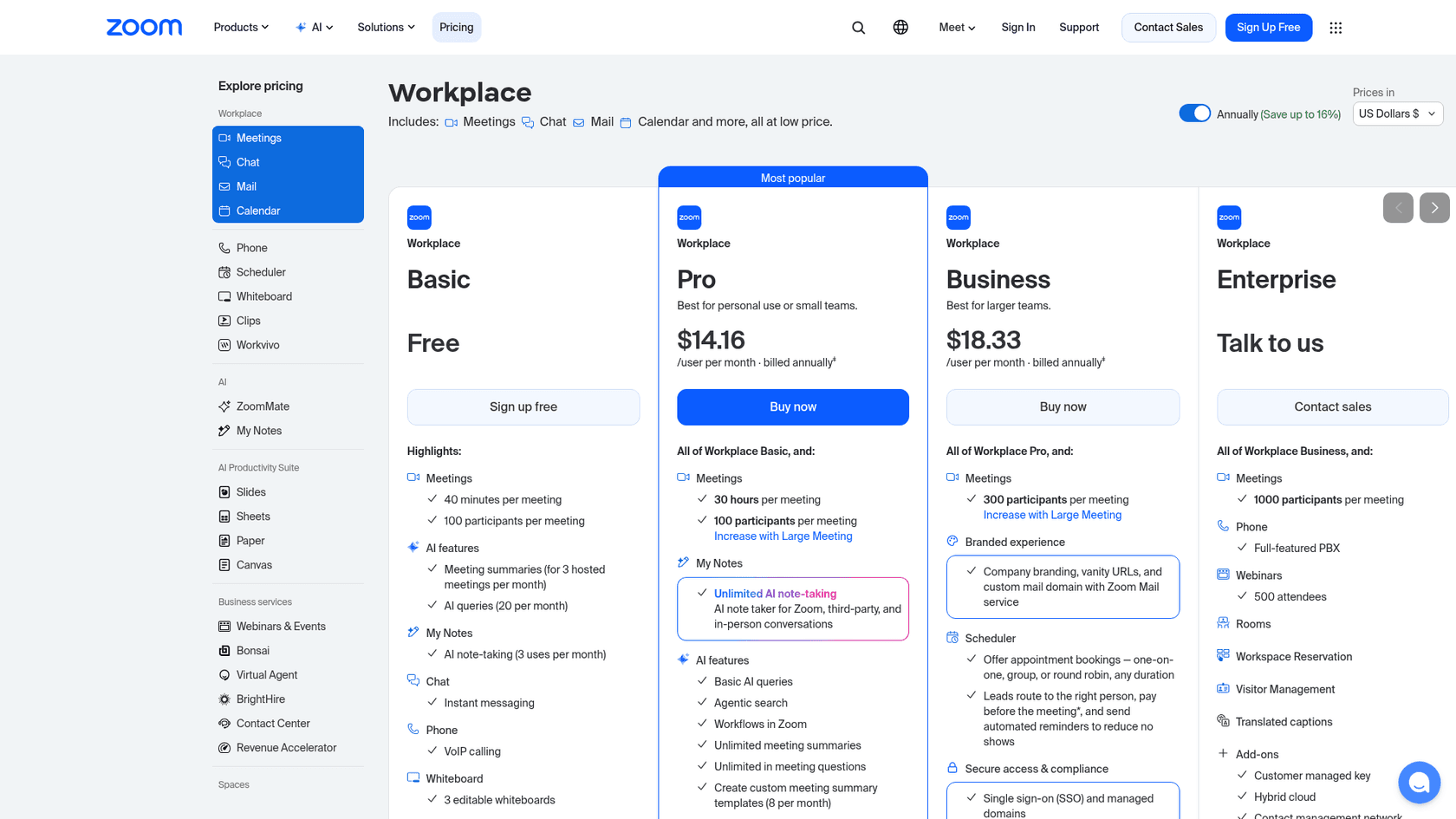The image size is (1456, 819).
Task: Expand the Meet dropdown
Action: point(957,28)
